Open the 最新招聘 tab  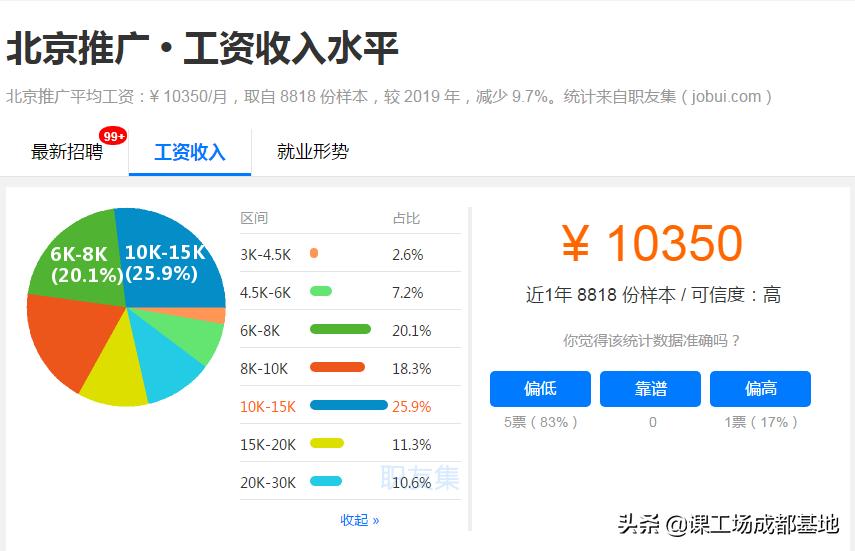click(x=67, y=152)
